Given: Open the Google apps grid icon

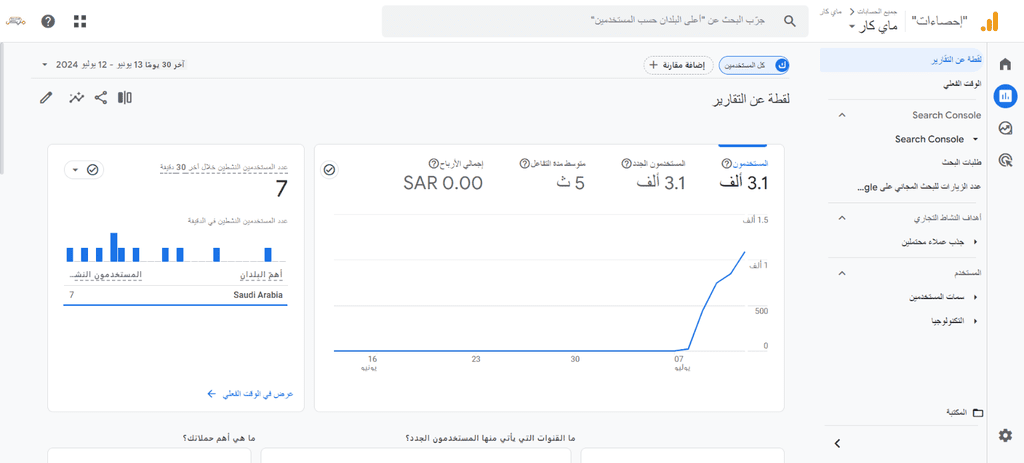Looking at the screenshot, I should tap(80, 21).
